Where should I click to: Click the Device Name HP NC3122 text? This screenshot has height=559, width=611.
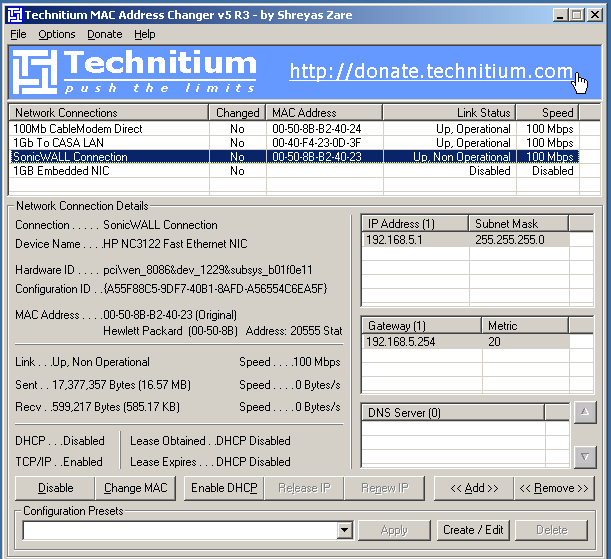click(x=175, y=244)
